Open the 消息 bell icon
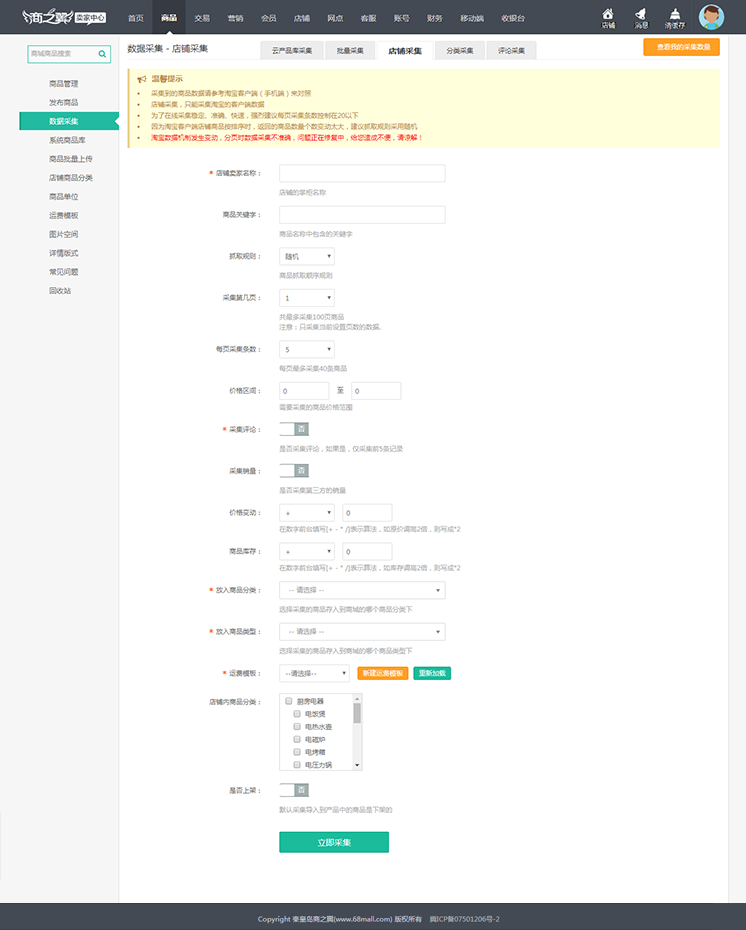This screenshot has height=930, width=746. tap(641, 16)
